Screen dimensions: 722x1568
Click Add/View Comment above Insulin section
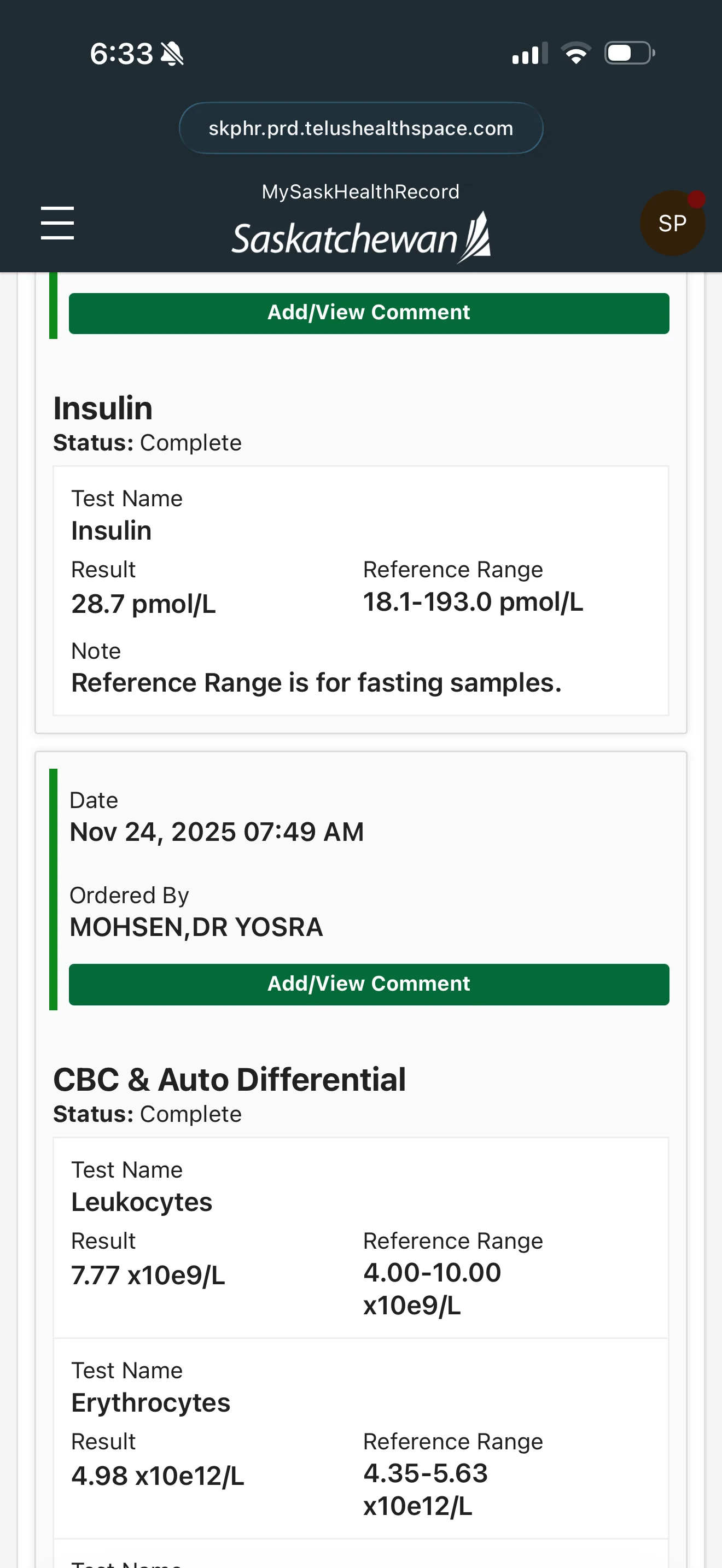(x=369, y=313)
